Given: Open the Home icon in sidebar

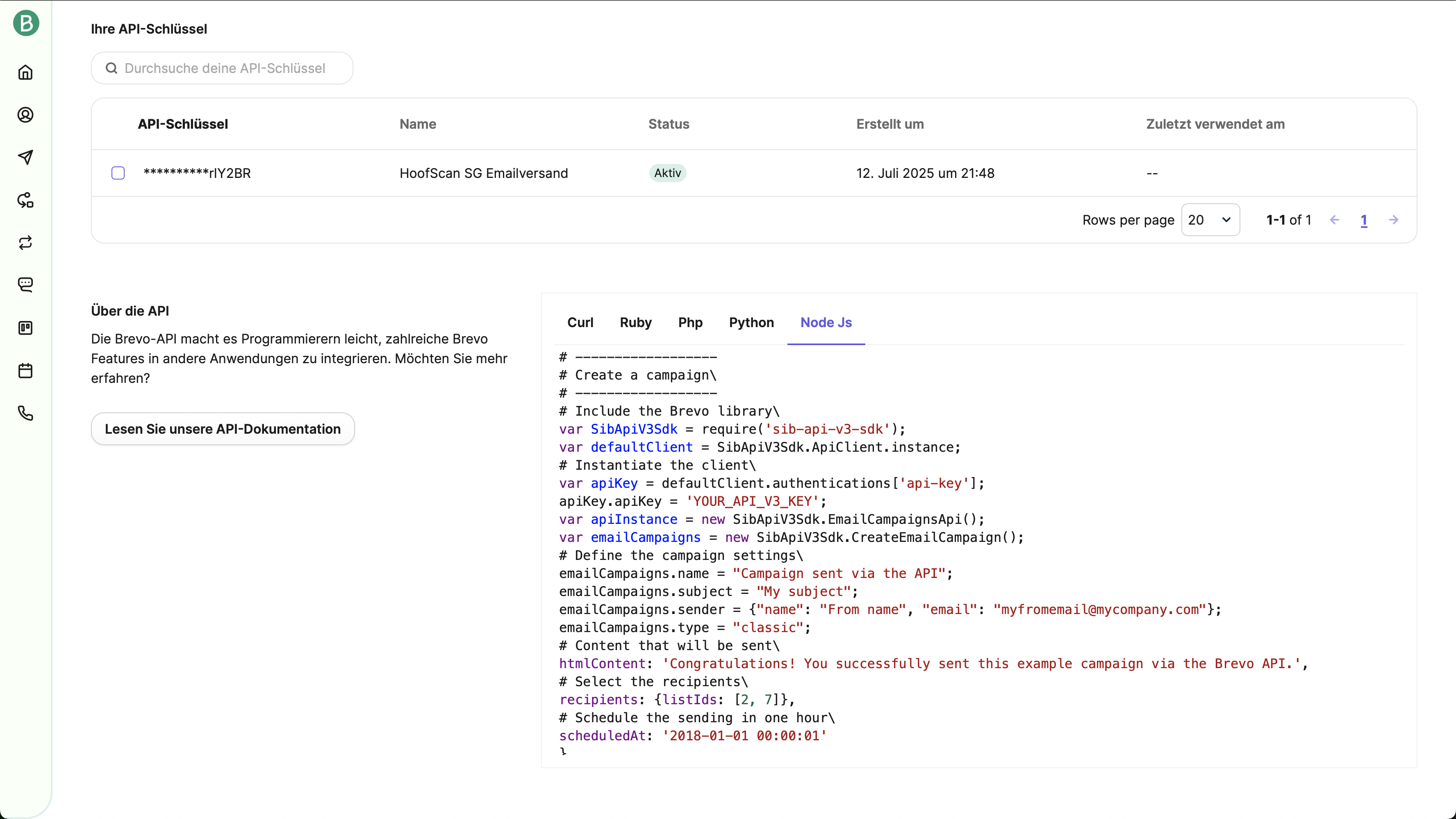Looking at the screenshot, I should point(25,72).
